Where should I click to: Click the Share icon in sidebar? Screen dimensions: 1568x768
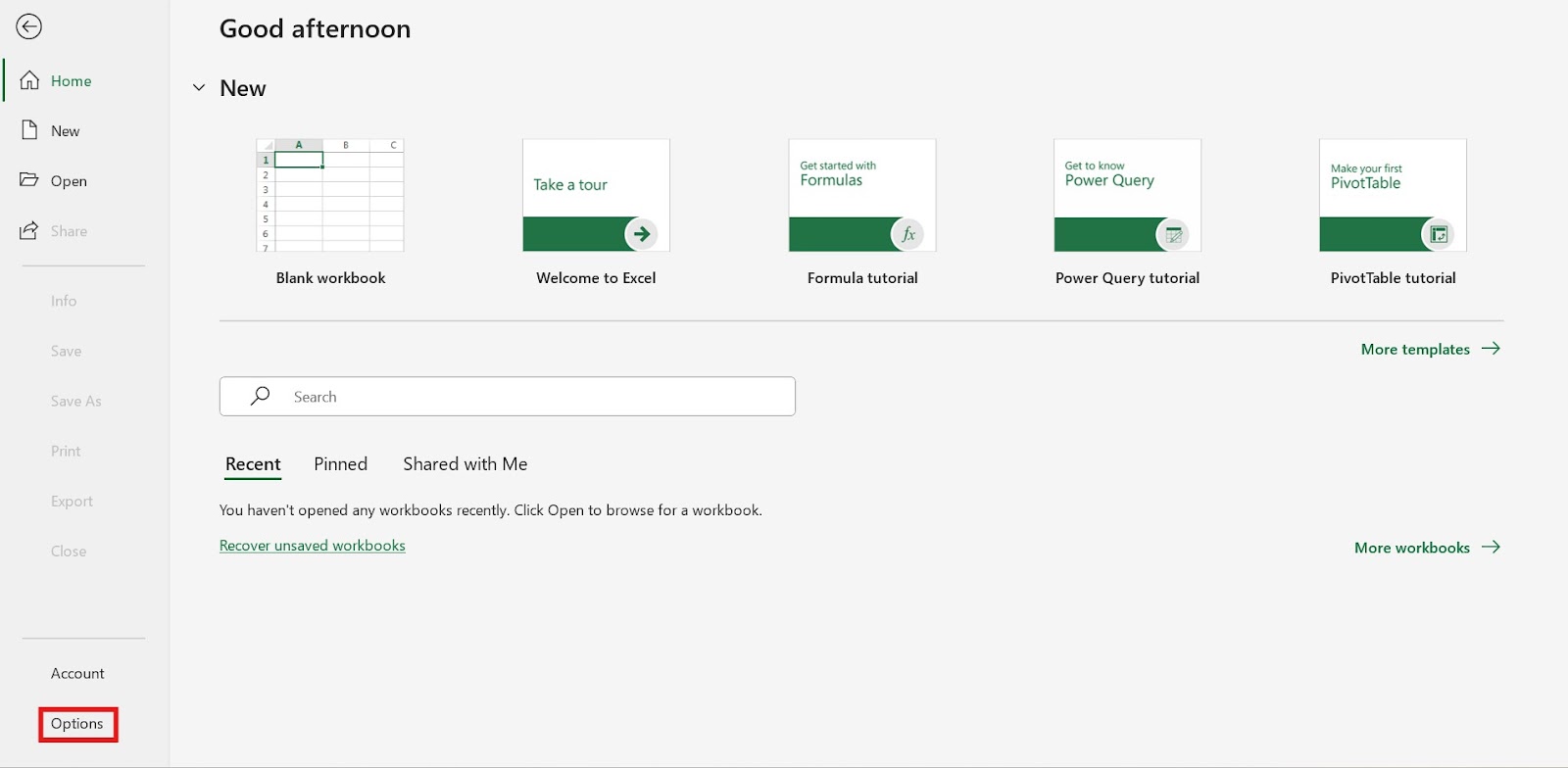tap(29, 231)
